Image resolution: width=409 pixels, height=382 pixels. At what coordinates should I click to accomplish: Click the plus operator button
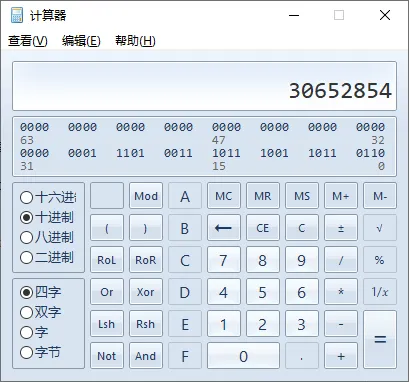pyautogui.click(x=341, y=356)
